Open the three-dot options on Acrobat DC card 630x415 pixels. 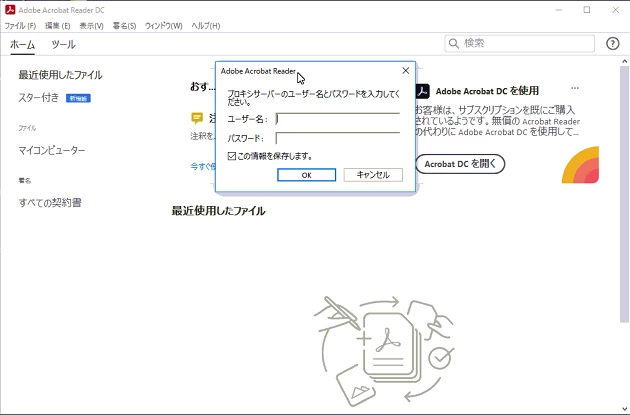[x=575, y=88]
